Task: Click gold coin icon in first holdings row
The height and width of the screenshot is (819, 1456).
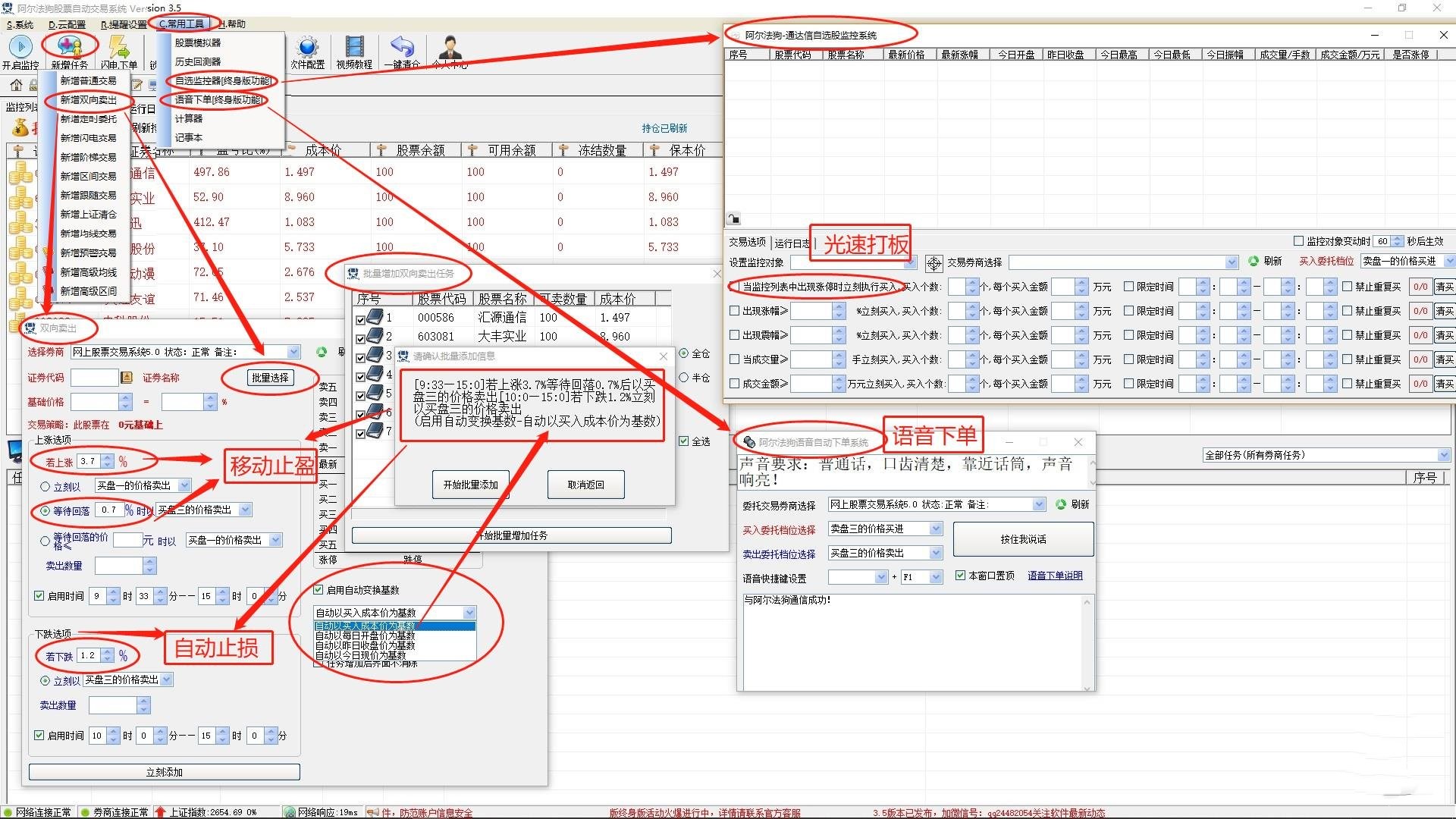Action: (20, 173)
